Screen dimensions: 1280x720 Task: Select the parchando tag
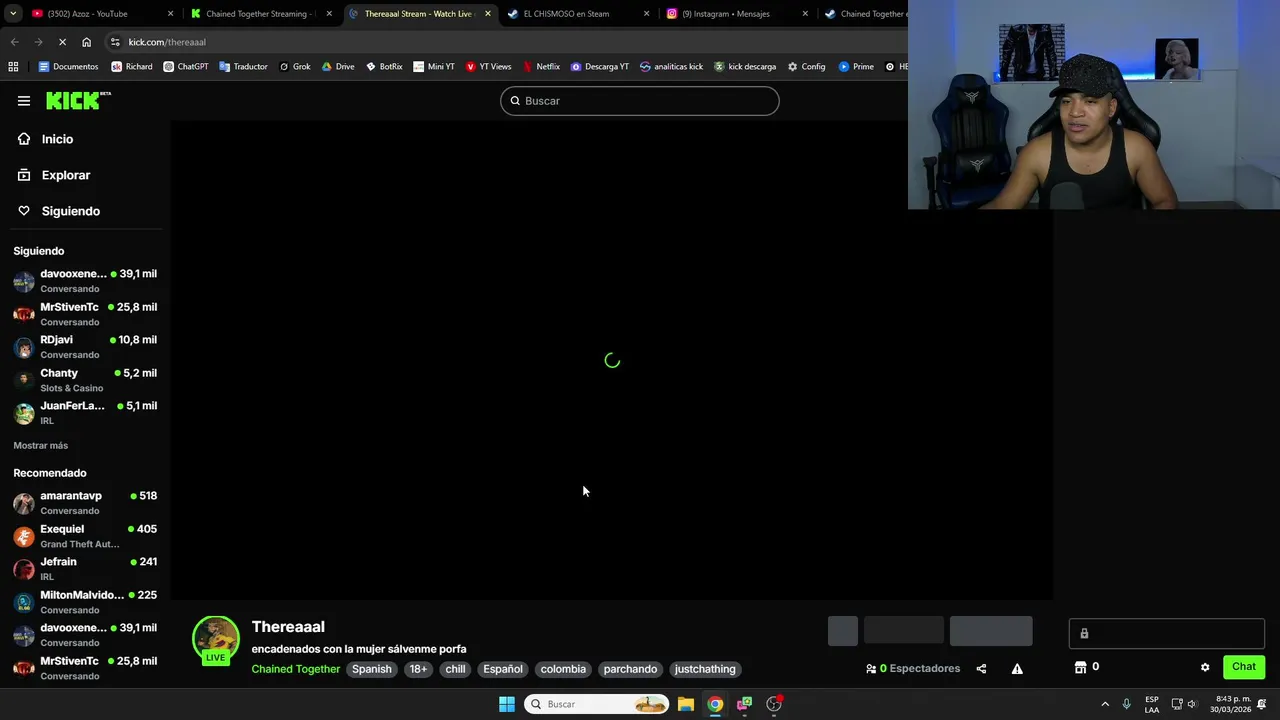(630, 669)
